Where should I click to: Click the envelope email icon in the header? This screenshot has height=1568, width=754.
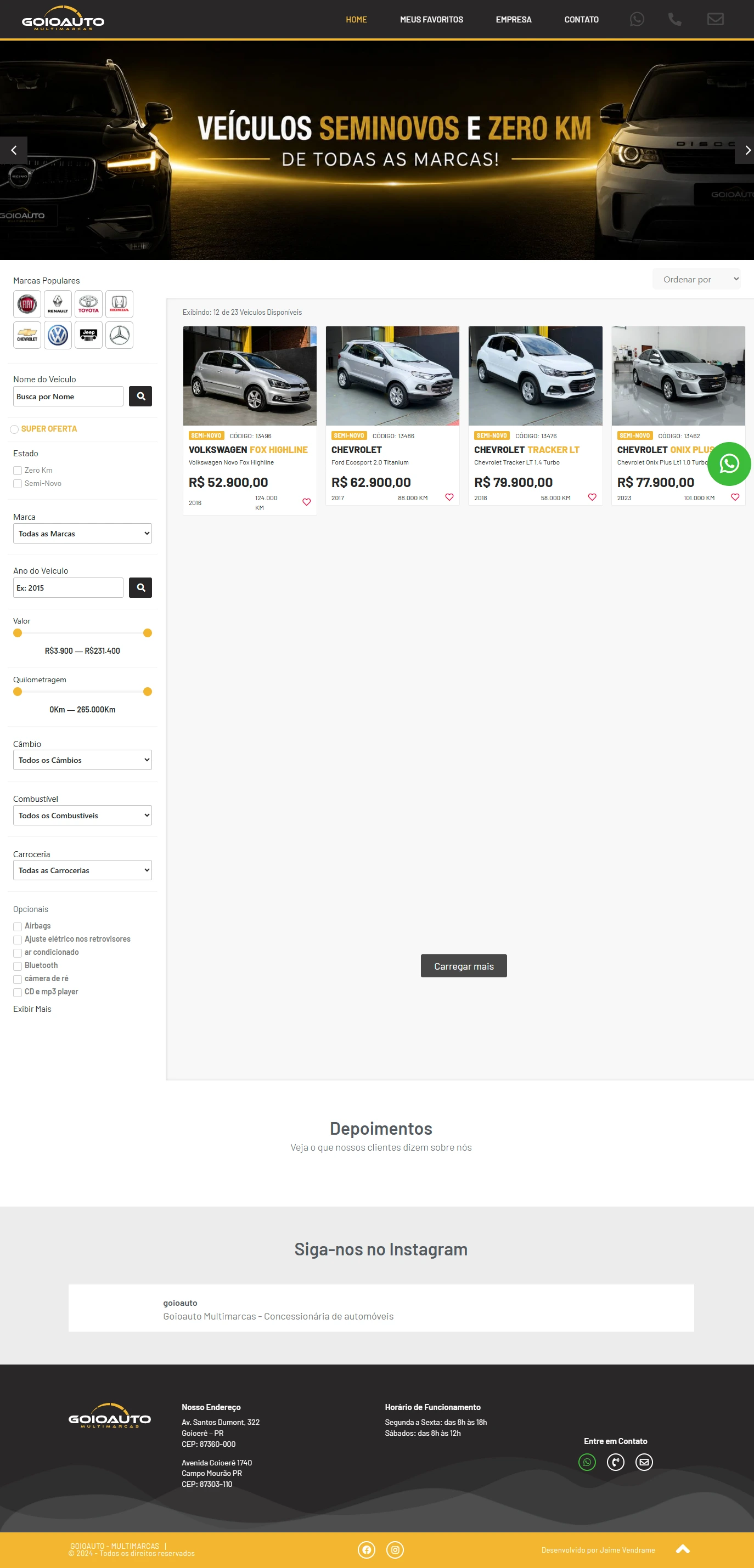715,20
